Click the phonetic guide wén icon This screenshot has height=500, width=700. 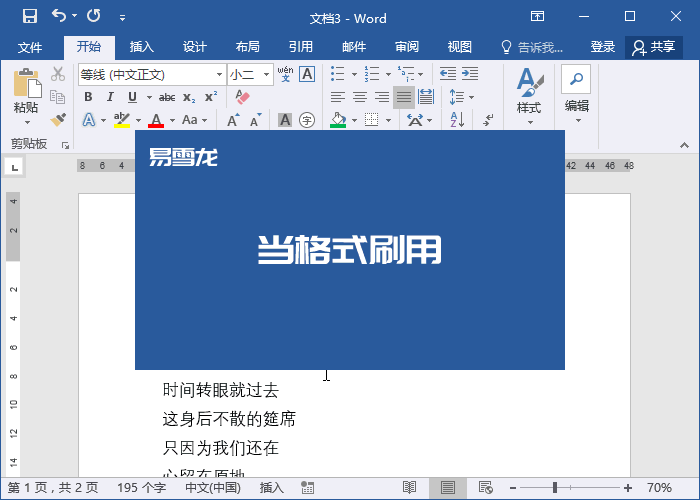pyautogui.click(x=285, y=74)
